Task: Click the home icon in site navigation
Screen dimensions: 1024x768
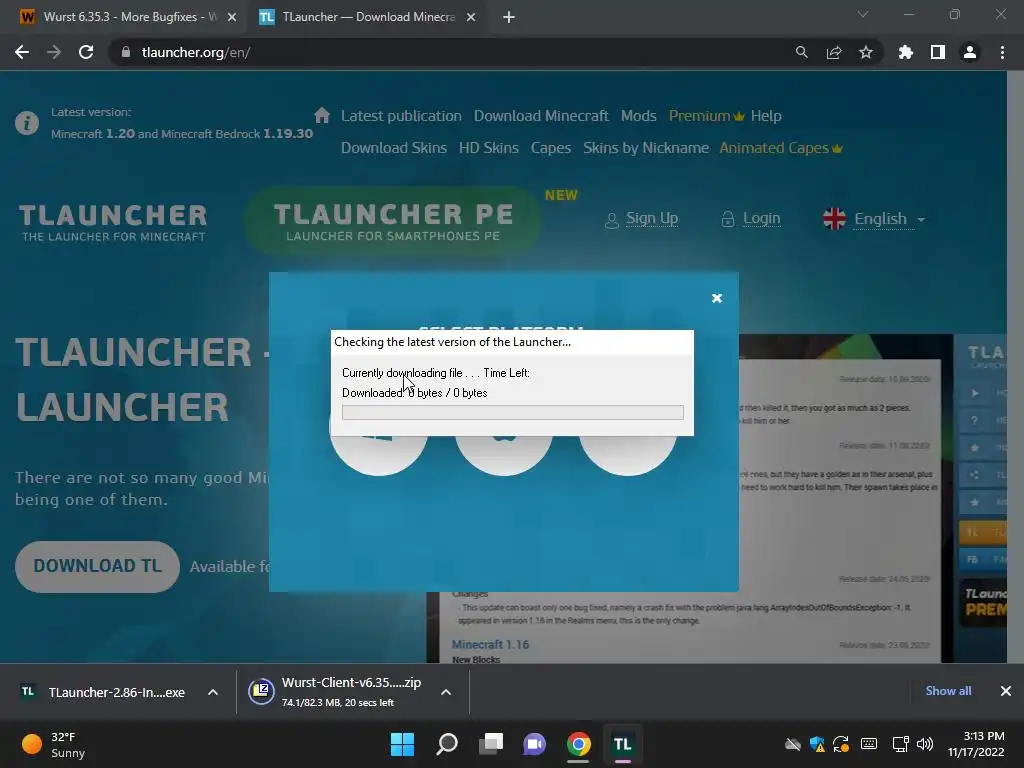Action: pyautogui.click(x=321, y=116)
